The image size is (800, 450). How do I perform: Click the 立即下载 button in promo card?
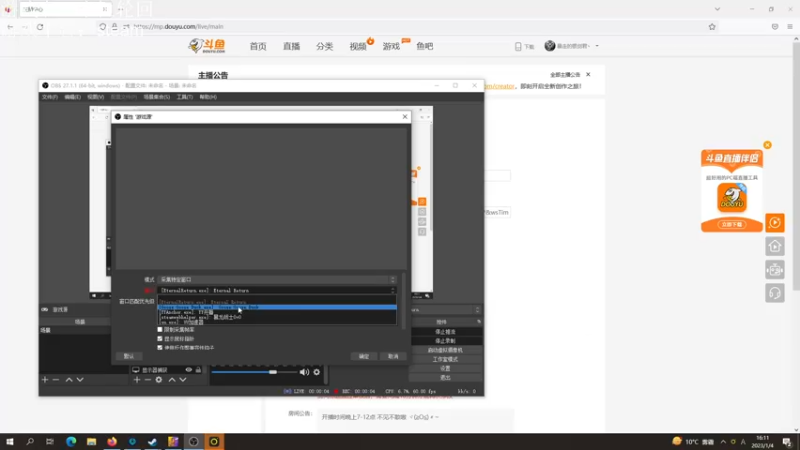(732, 224)
